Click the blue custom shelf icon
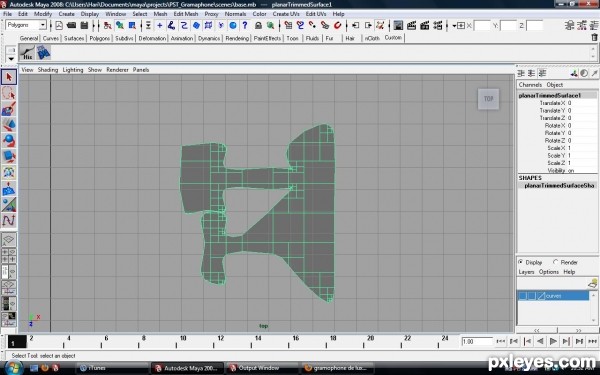600x375 pixels. click(43, 52)
